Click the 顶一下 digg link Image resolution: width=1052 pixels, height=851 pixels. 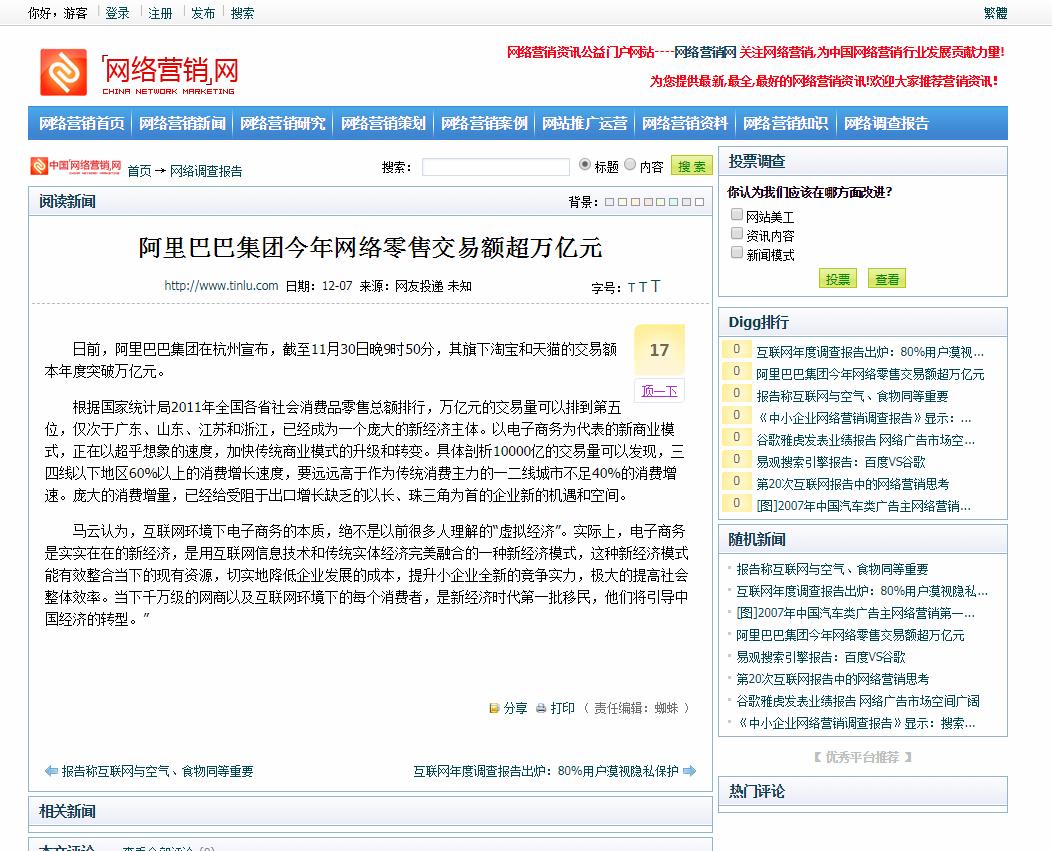660,391
